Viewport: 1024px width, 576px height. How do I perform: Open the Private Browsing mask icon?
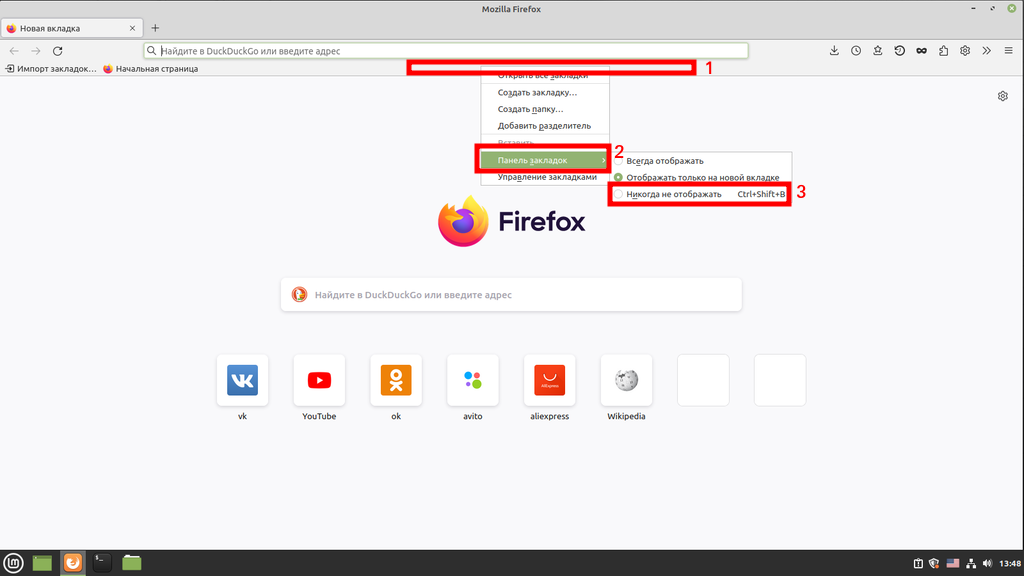click(x=921, y=51)
